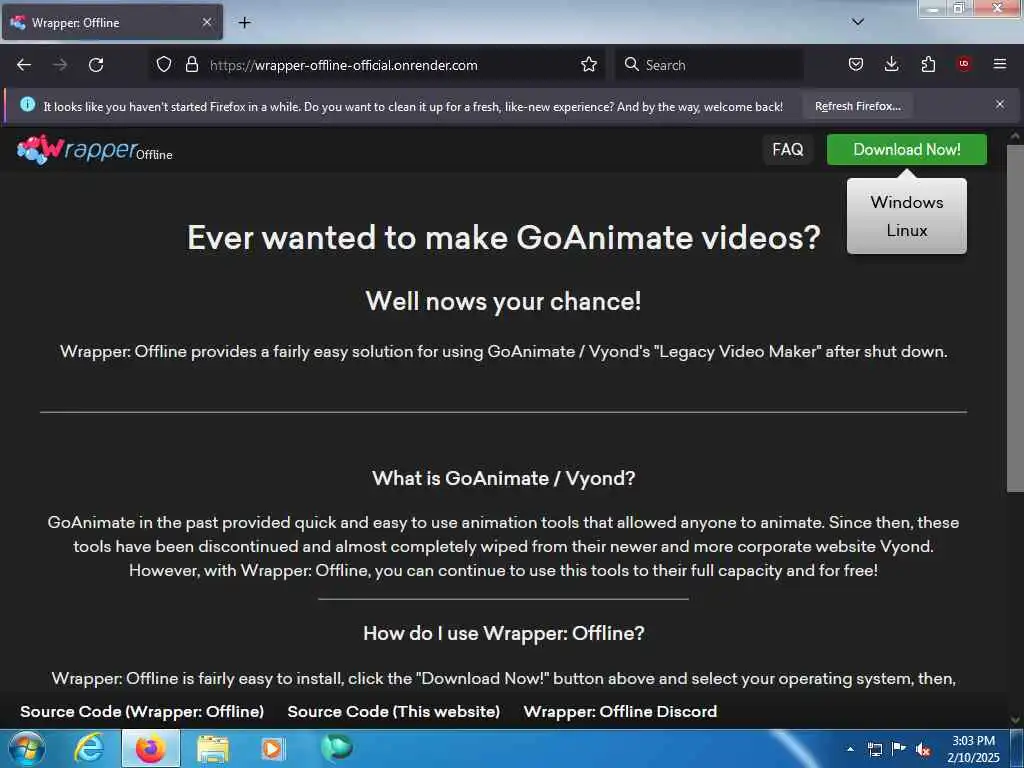The height and width of the screenshot is (768, 1024).
Task: Open Windows Media Player taskbar icon
Action: click(272, 748)
